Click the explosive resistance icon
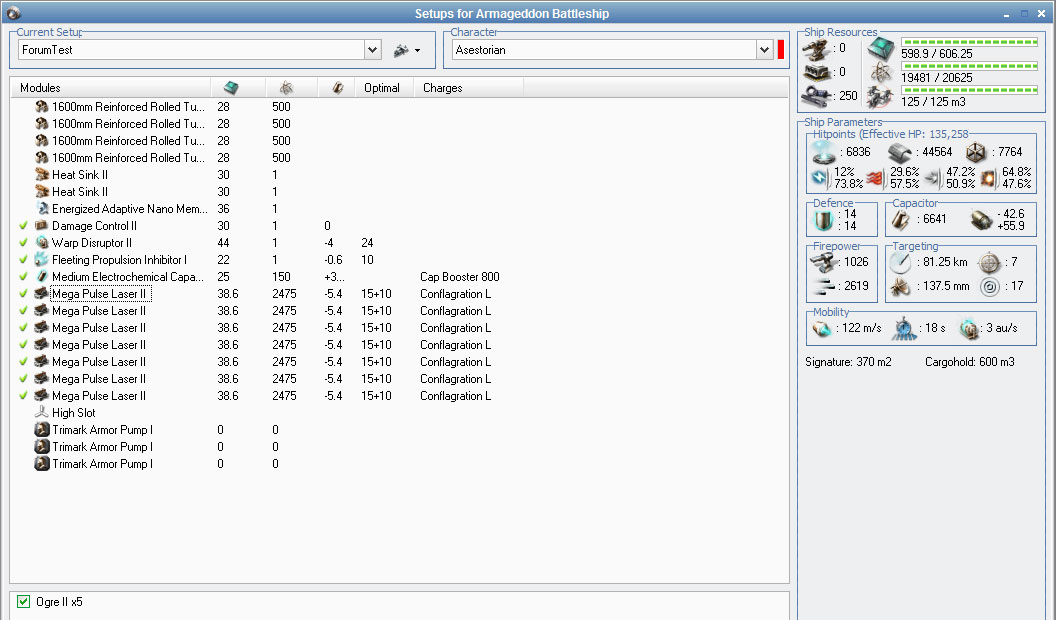The width and height of the screenshot is (1056, 620). click(989, 178)
